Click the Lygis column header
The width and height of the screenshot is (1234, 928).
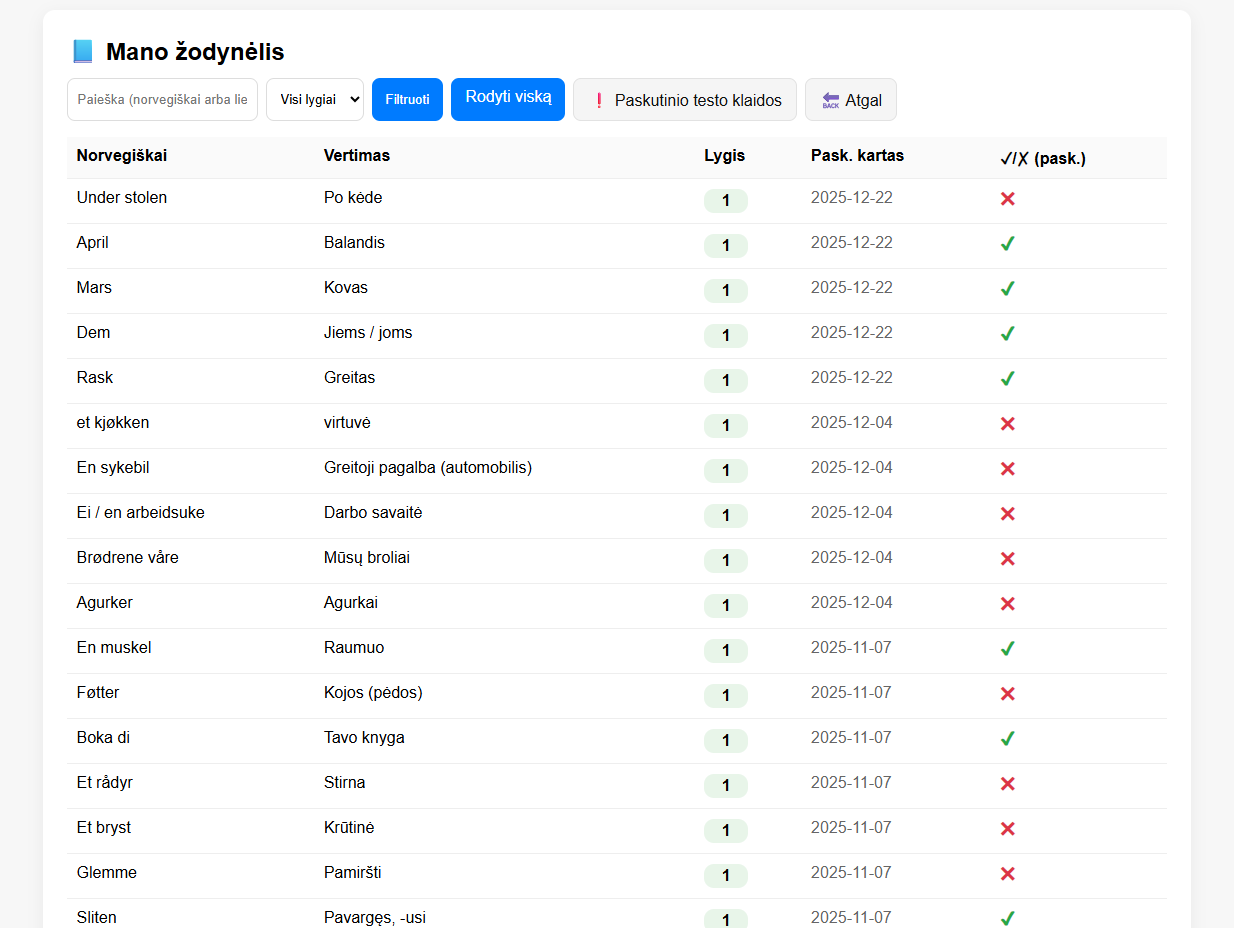click(x=724, y=156)
